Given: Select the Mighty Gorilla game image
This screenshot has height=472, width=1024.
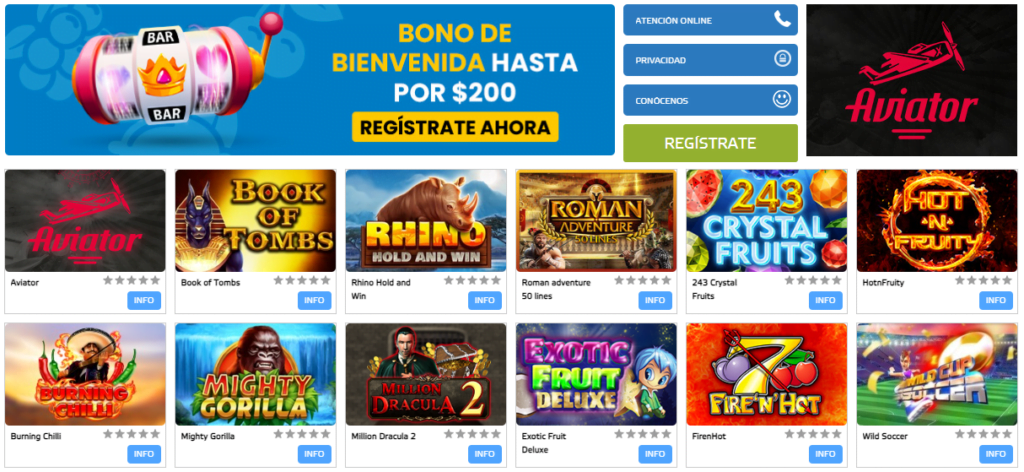Looking at the screenshot, I should (255, 374).
